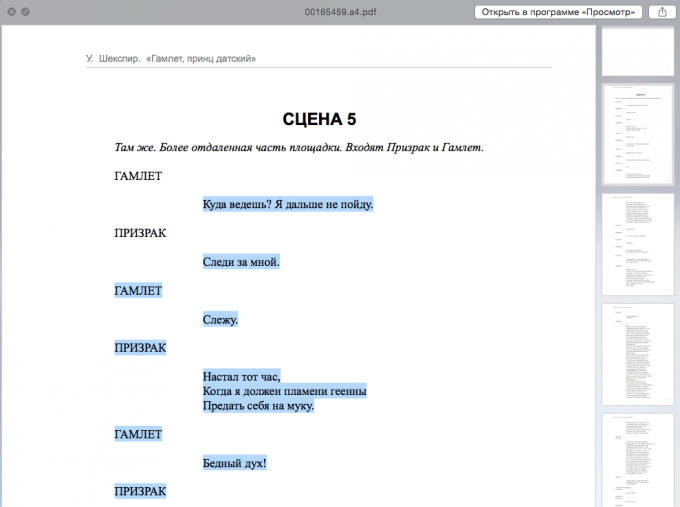The width and height of the screenshot is (680, 507).
Task: Click first unhighlighted «ГАМЛЕТ» speaker name
Action: click(138, 176)
